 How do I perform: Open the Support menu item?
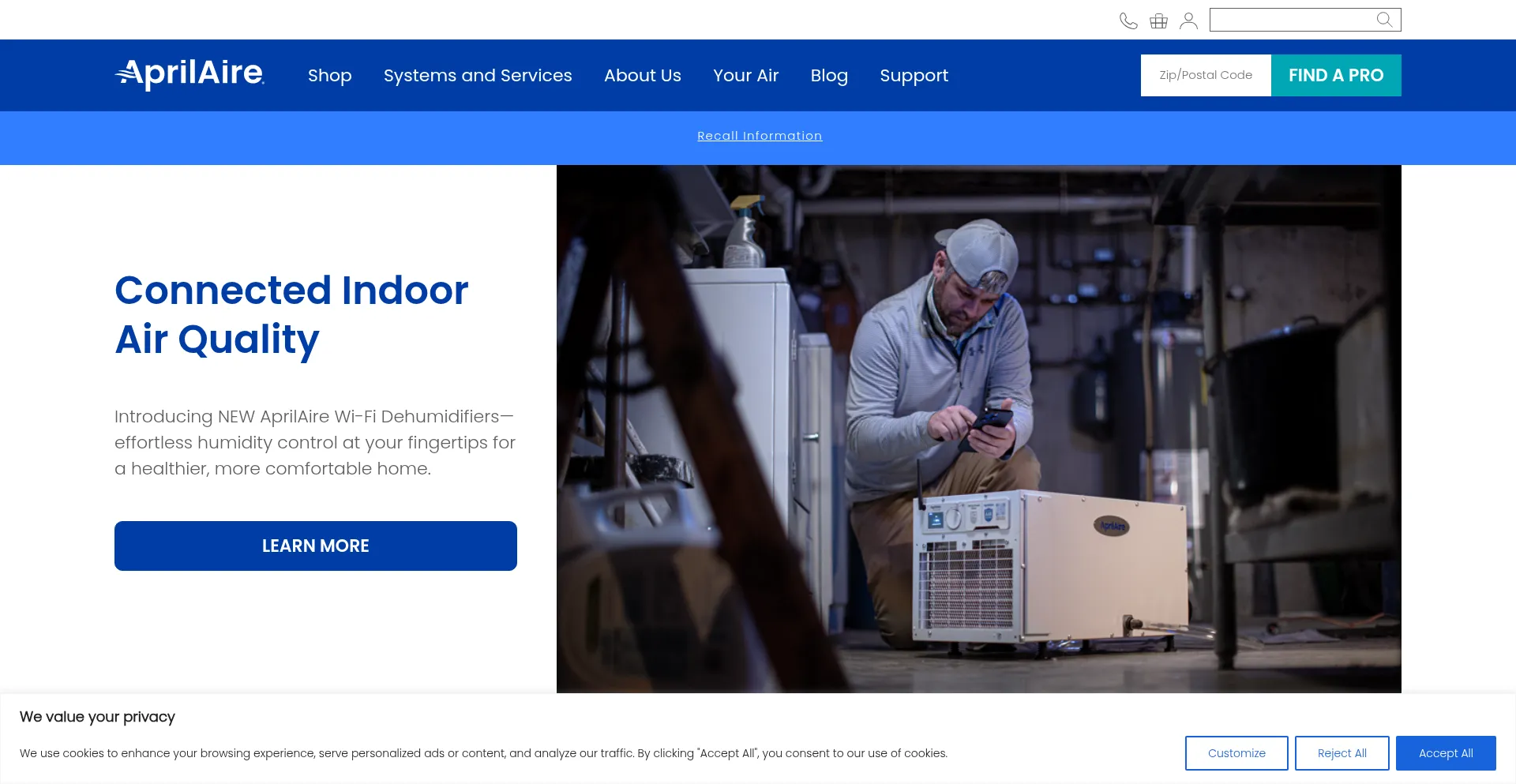pos(914,76)
